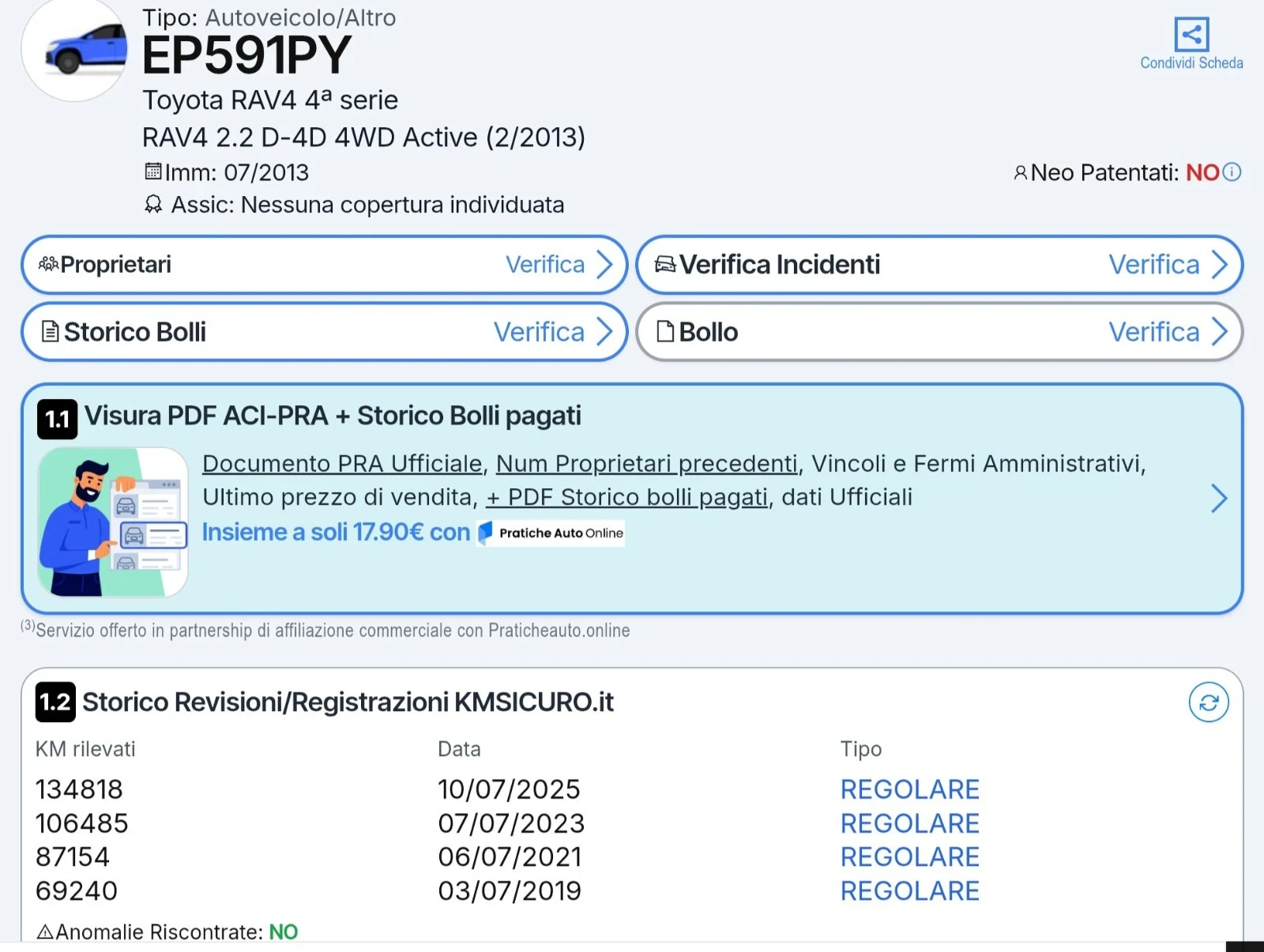Click the Bollo page icon
The image size is (1264, 952).
[x=666, y=332]
